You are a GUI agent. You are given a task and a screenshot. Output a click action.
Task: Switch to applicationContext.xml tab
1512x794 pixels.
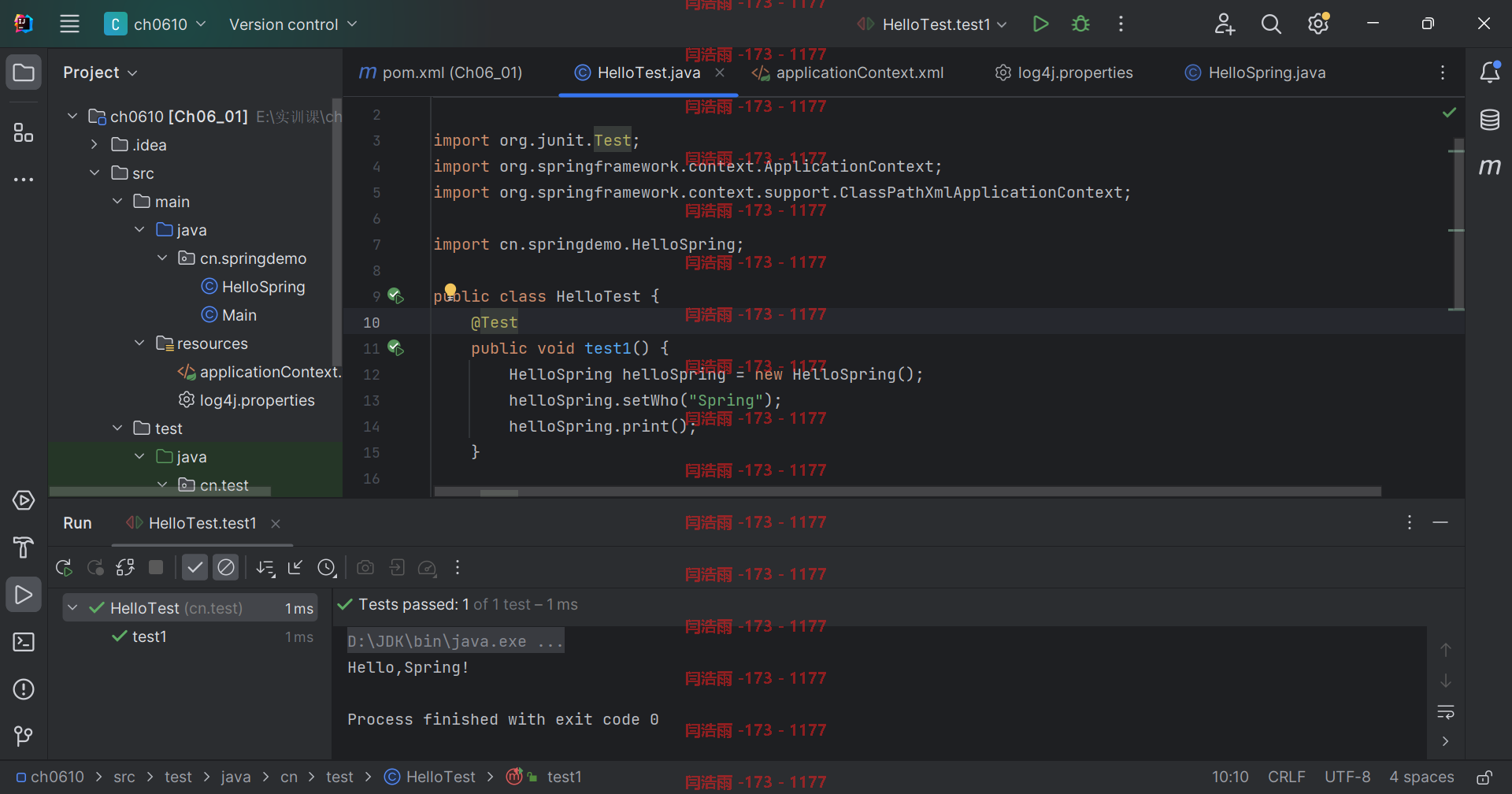coord(848,72)
